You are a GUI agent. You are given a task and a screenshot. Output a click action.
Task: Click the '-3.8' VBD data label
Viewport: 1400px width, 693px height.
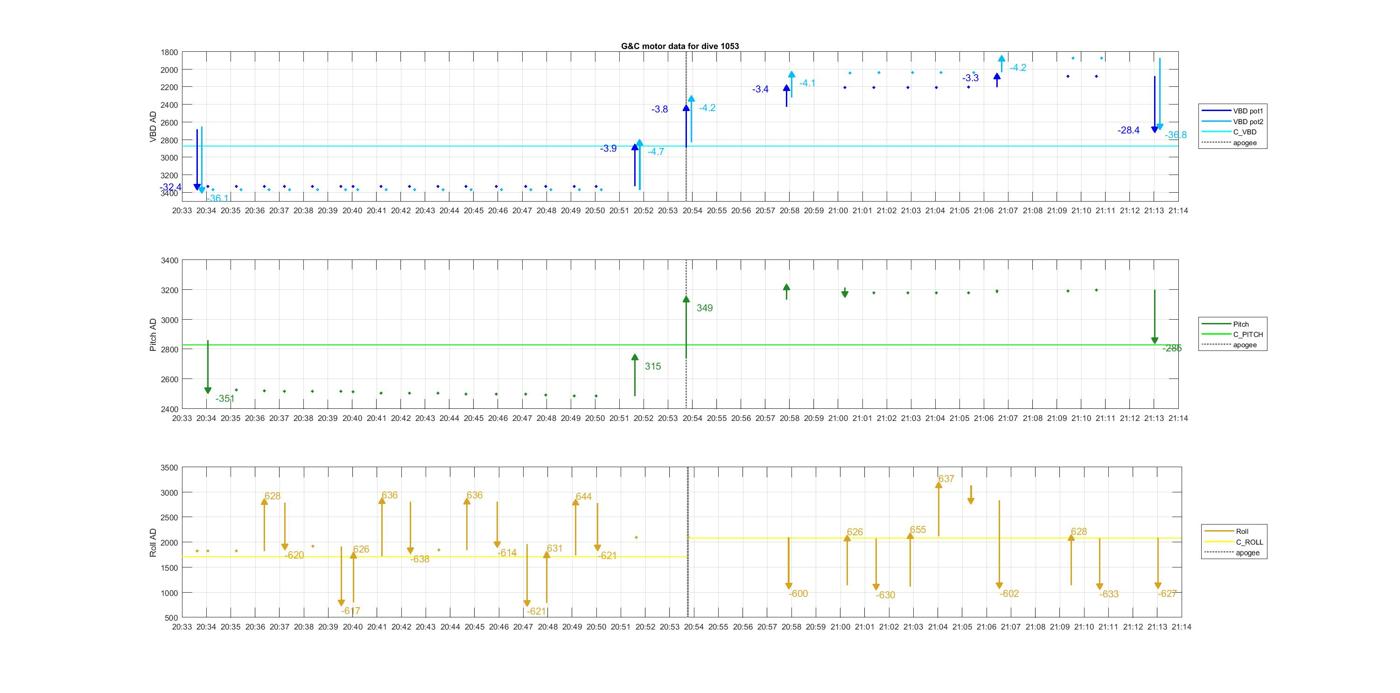(x=660, y=109)
